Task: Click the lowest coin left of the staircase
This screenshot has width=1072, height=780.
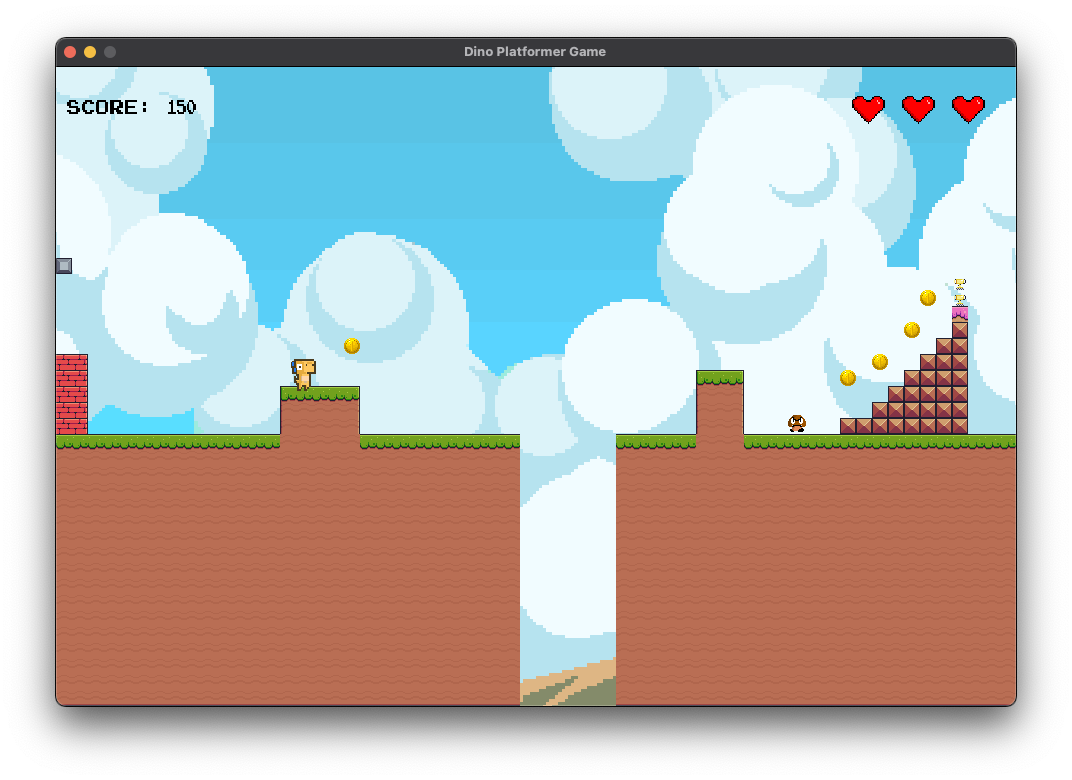Action: (x=848, y=377)
